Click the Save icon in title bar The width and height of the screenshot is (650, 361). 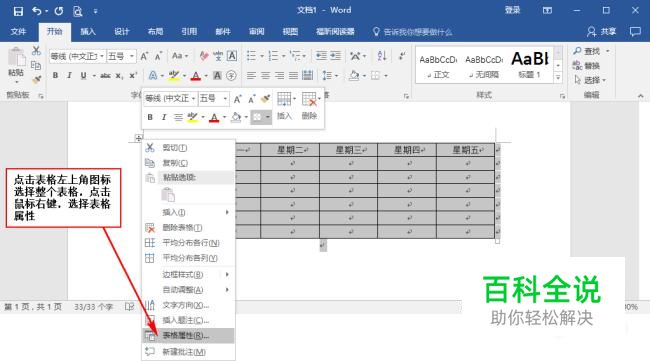(18, 11)
